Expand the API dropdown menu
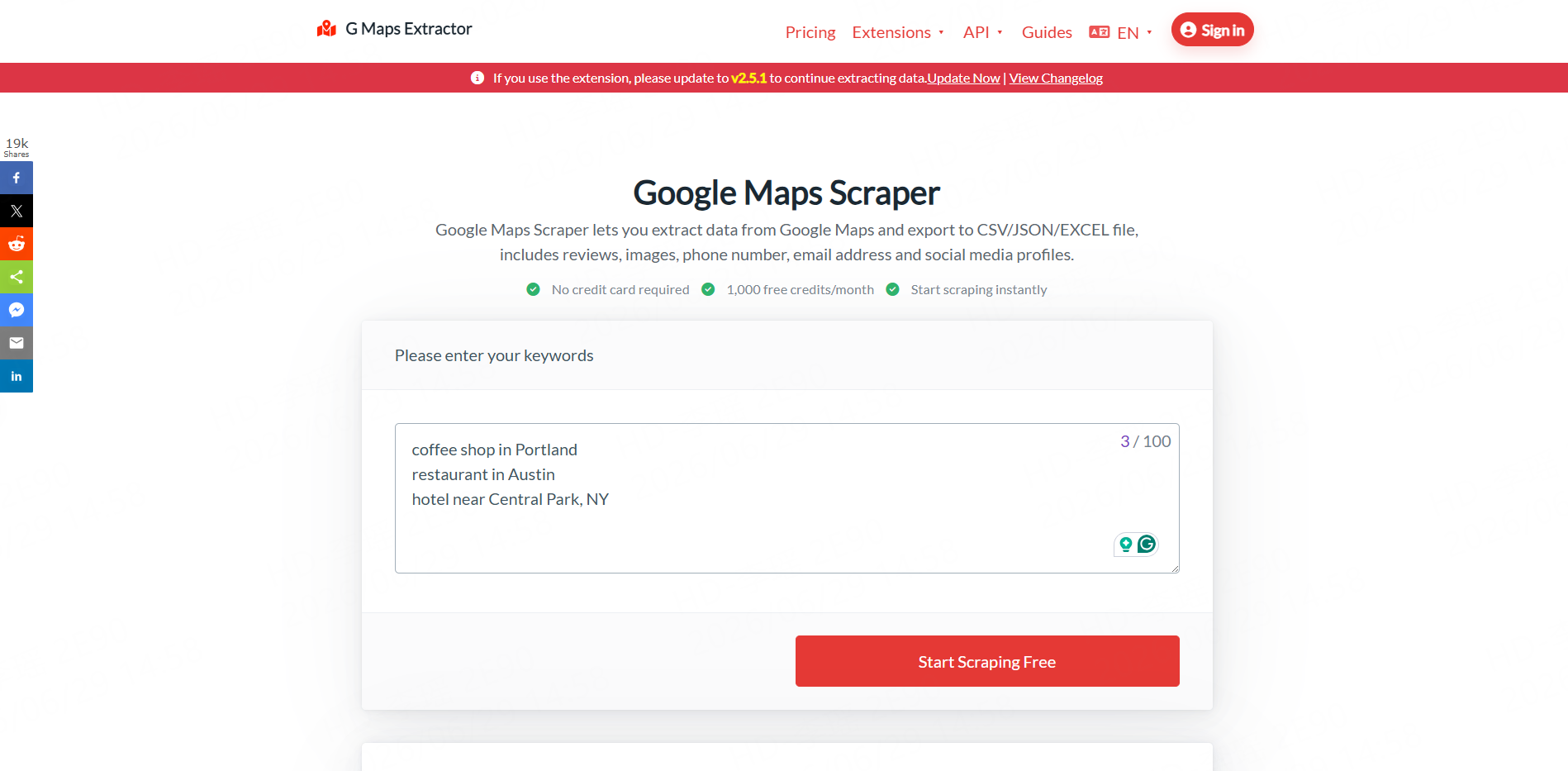This screenshot has height=771, width=1568. (983, 32)
